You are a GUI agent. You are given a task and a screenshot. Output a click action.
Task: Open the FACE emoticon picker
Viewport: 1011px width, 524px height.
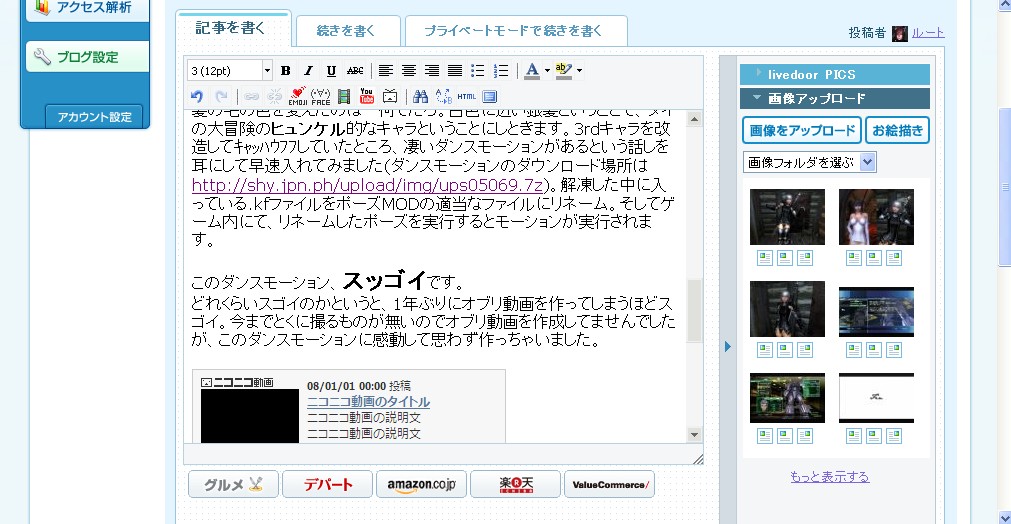[x=320, y=97]
